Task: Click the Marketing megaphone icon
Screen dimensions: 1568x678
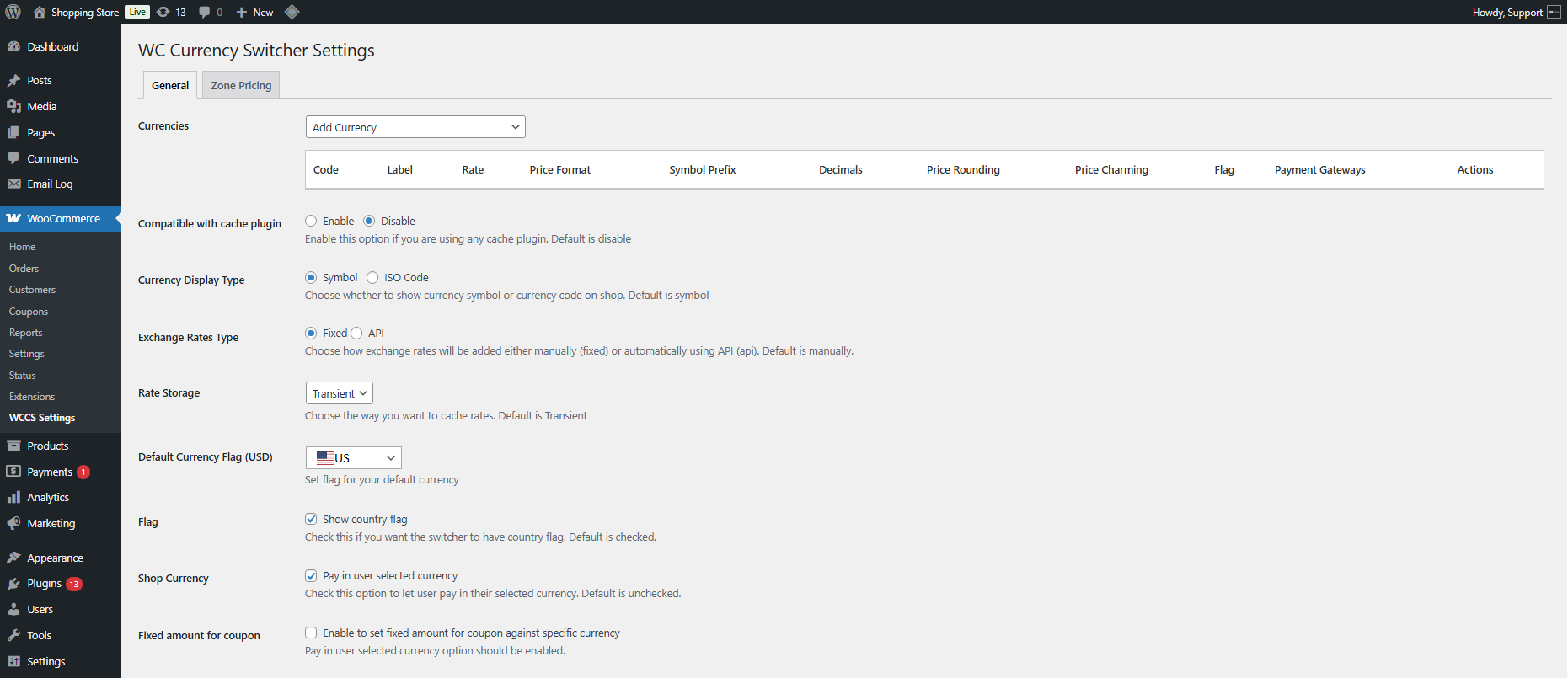Action: click(13, 523)
